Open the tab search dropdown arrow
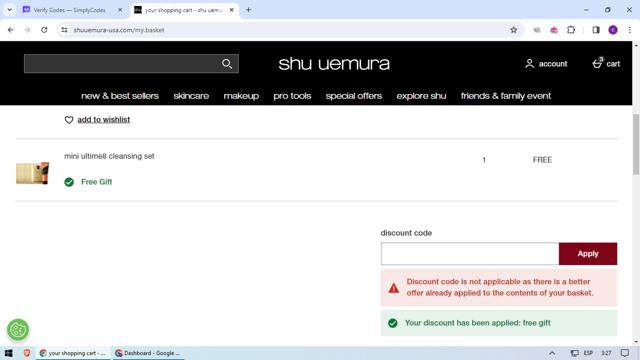The image size is (640, 360). point(9,10)
